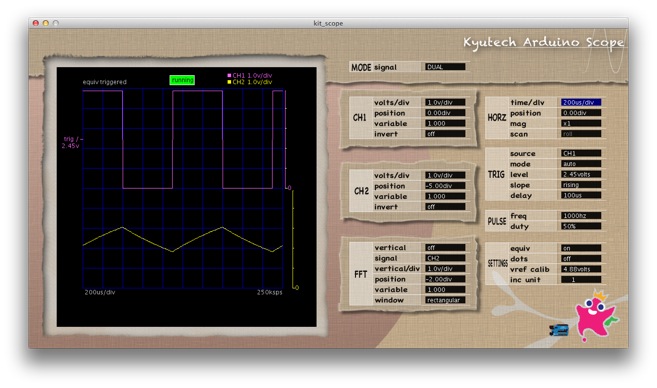
Task: Click inc unit value 1
Action: [581, 279]
